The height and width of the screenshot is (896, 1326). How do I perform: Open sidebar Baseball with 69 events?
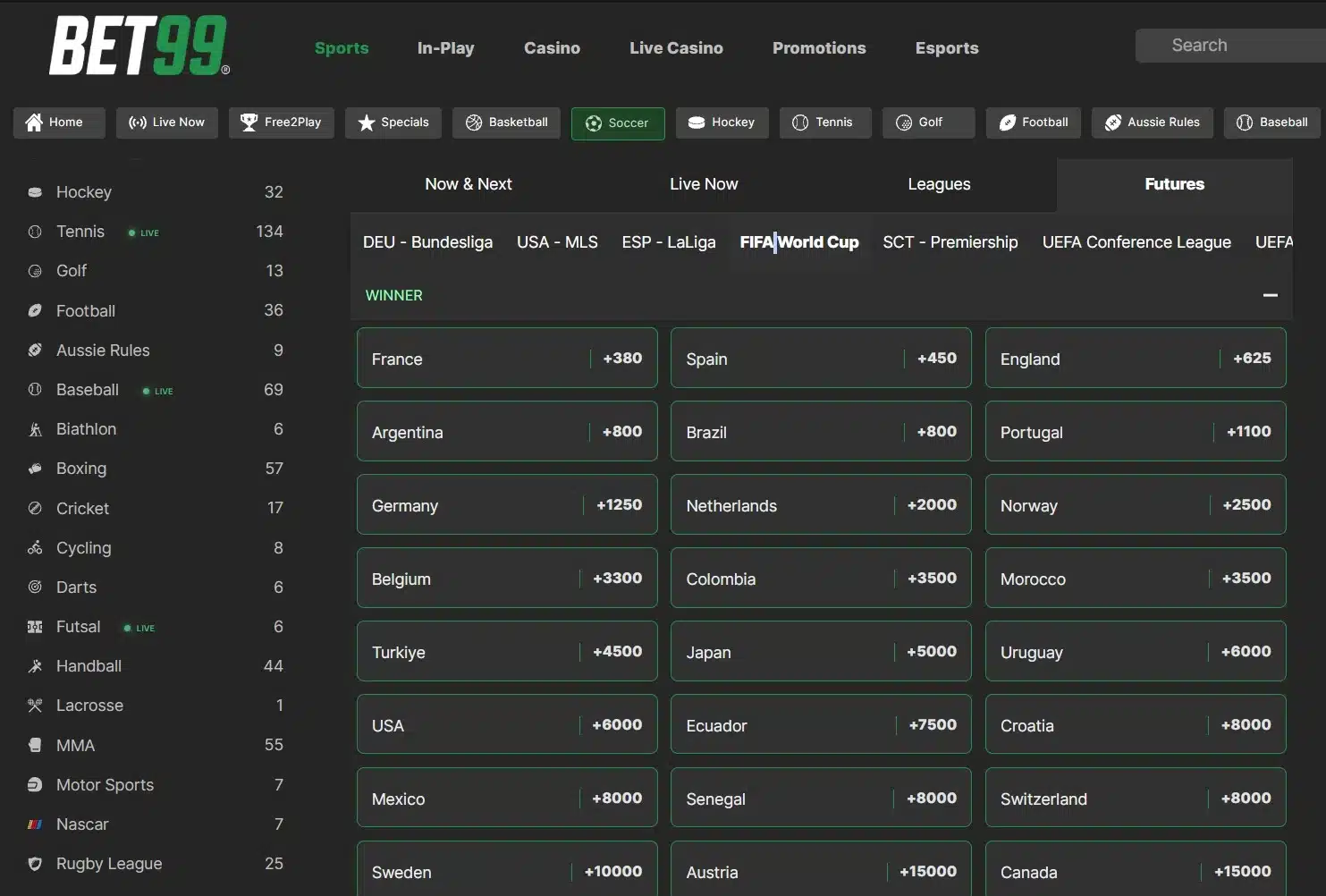pos(155,390)
